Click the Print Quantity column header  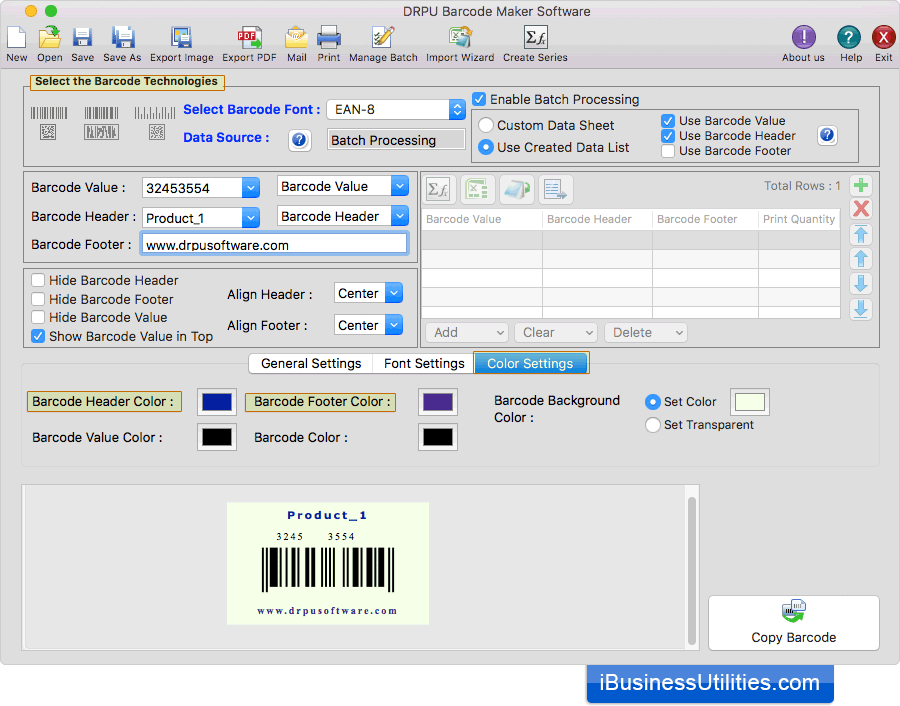798,219
